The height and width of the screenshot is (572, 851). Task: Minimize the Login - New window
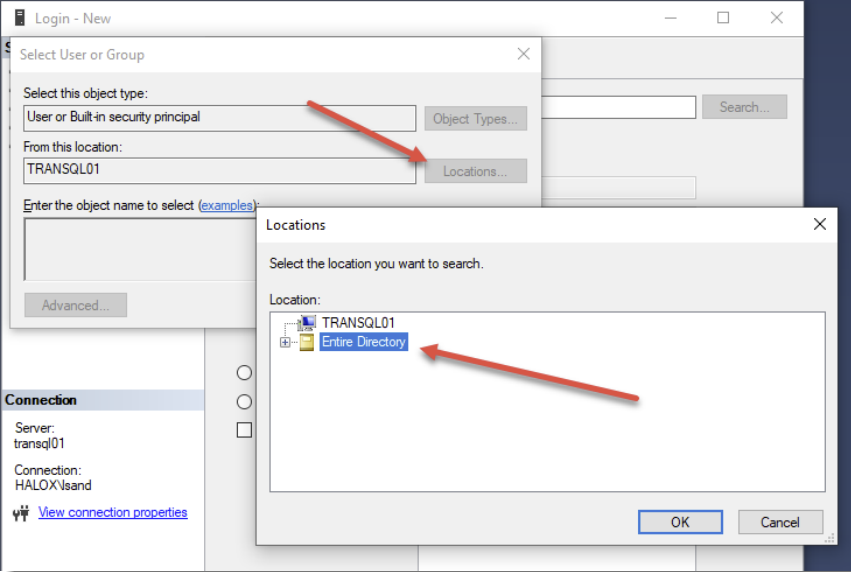671,18
